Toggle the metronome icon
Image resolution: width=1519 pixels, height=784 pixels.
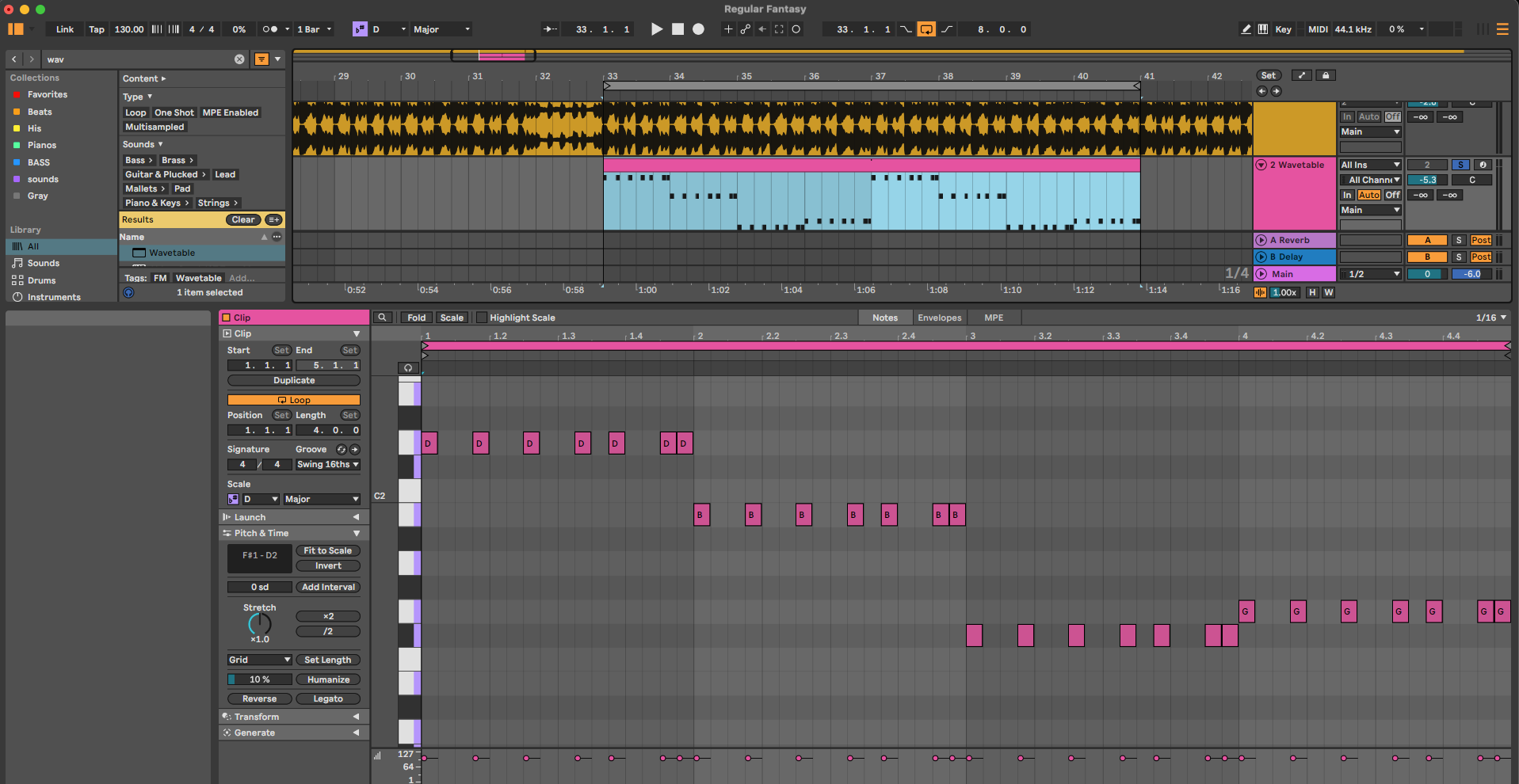(x=270, y=29)
